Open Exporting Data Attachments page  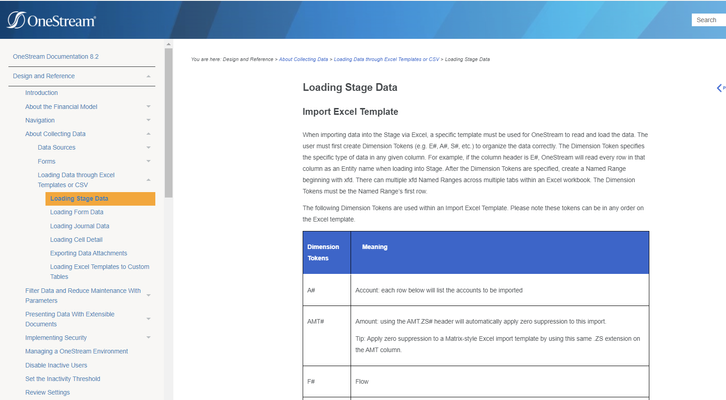88,253
